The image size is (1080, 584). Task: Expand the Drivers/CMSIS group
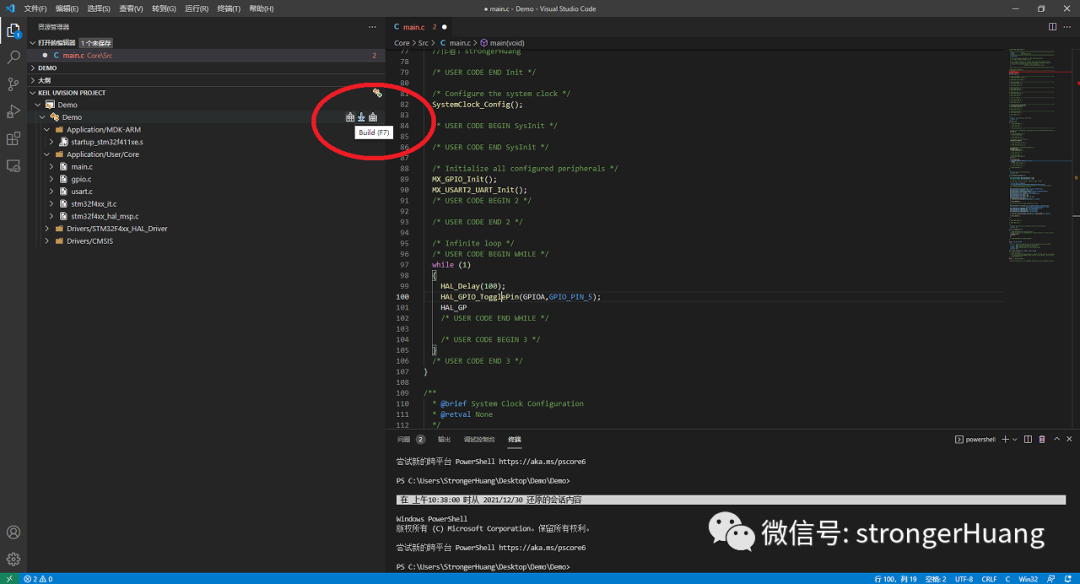[47, 241]
